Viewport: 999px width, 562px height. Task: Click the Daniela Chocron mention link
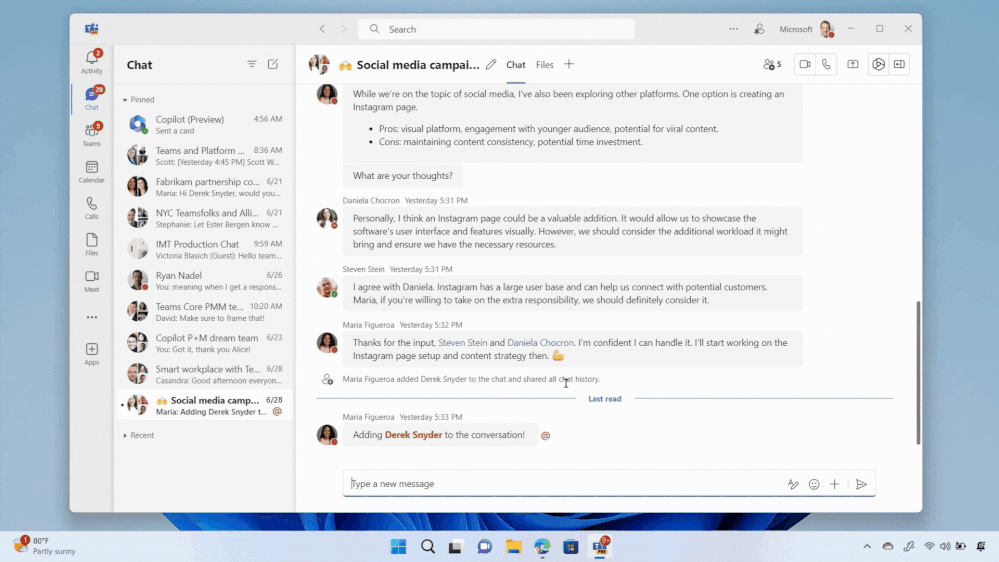[x=540, y=343]
